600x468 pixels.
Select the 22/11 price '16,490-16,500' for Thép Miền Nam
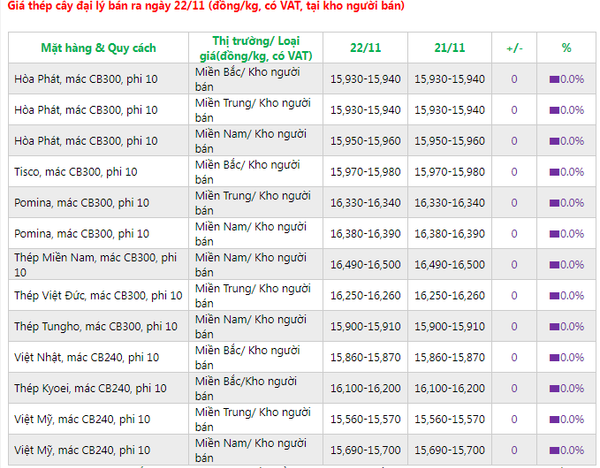click(365, 265)
